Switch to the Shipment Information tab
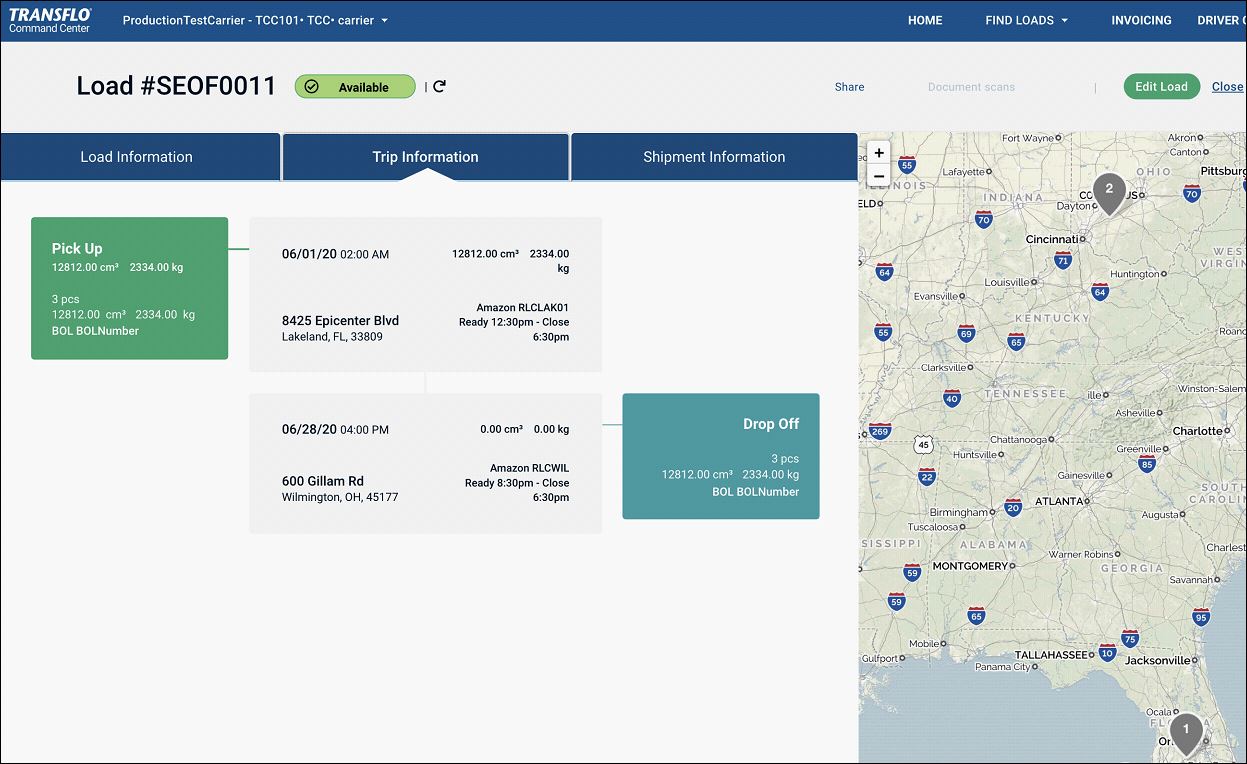The width and height of the screenshot is (1247, 764). [x=713, y=156]
